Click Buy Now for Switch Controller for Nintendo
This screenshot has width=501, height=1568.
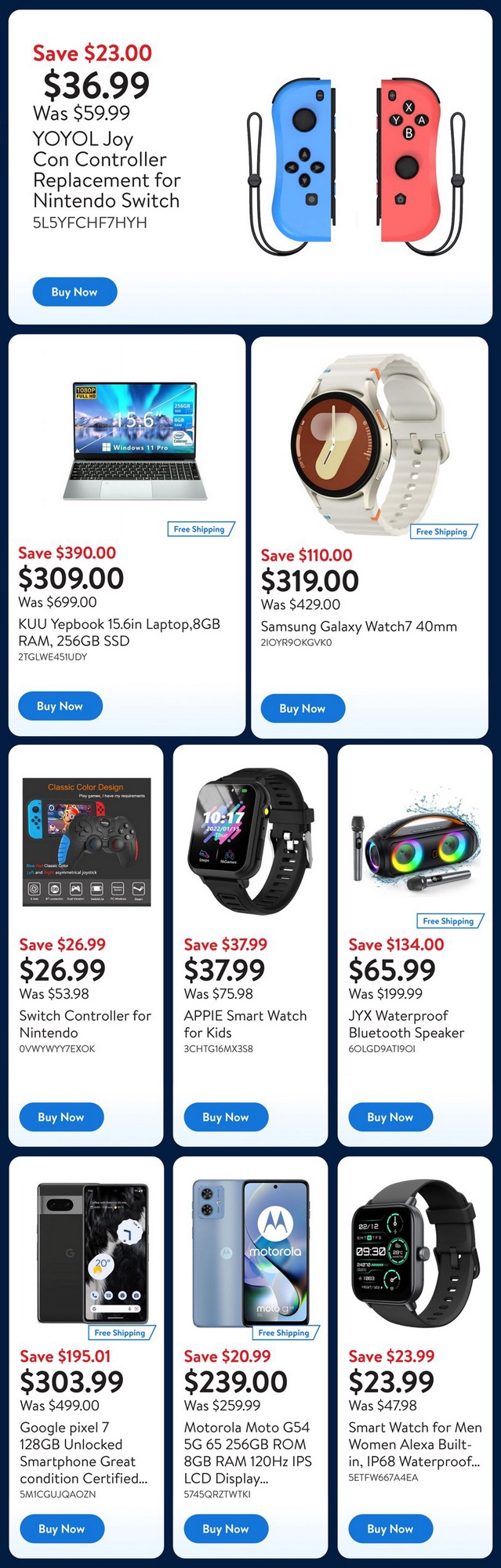(x=61, y=1116)
